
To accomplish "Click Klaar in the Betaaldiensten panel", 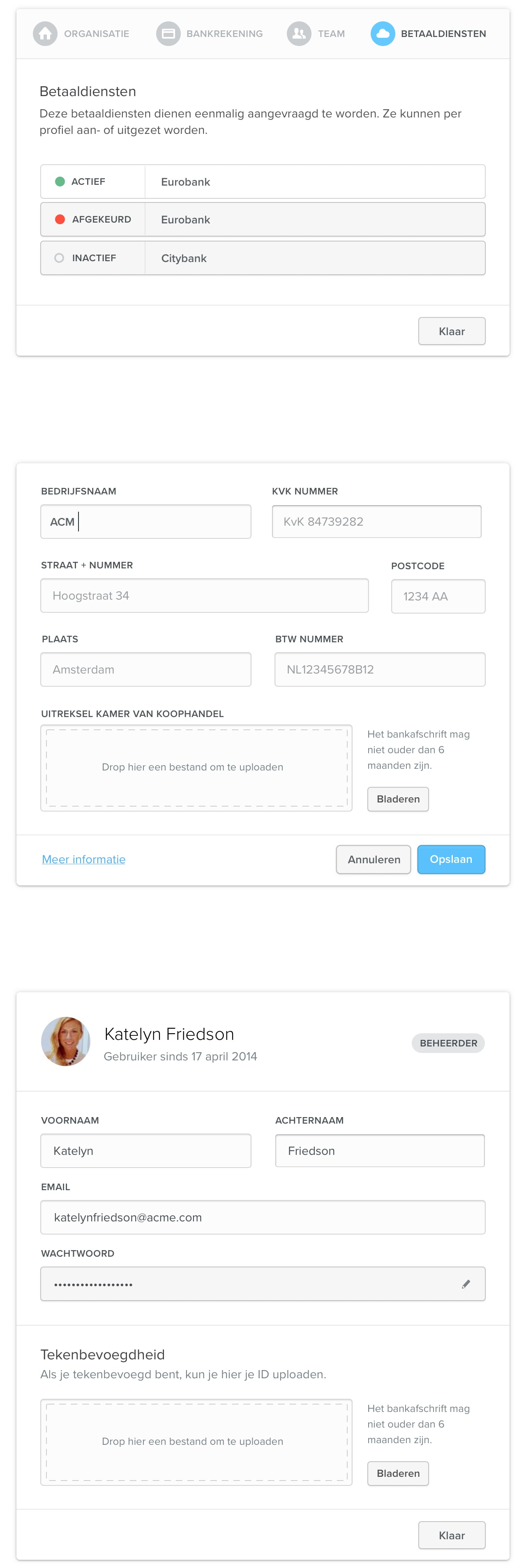I will click(x=451, y=331).
